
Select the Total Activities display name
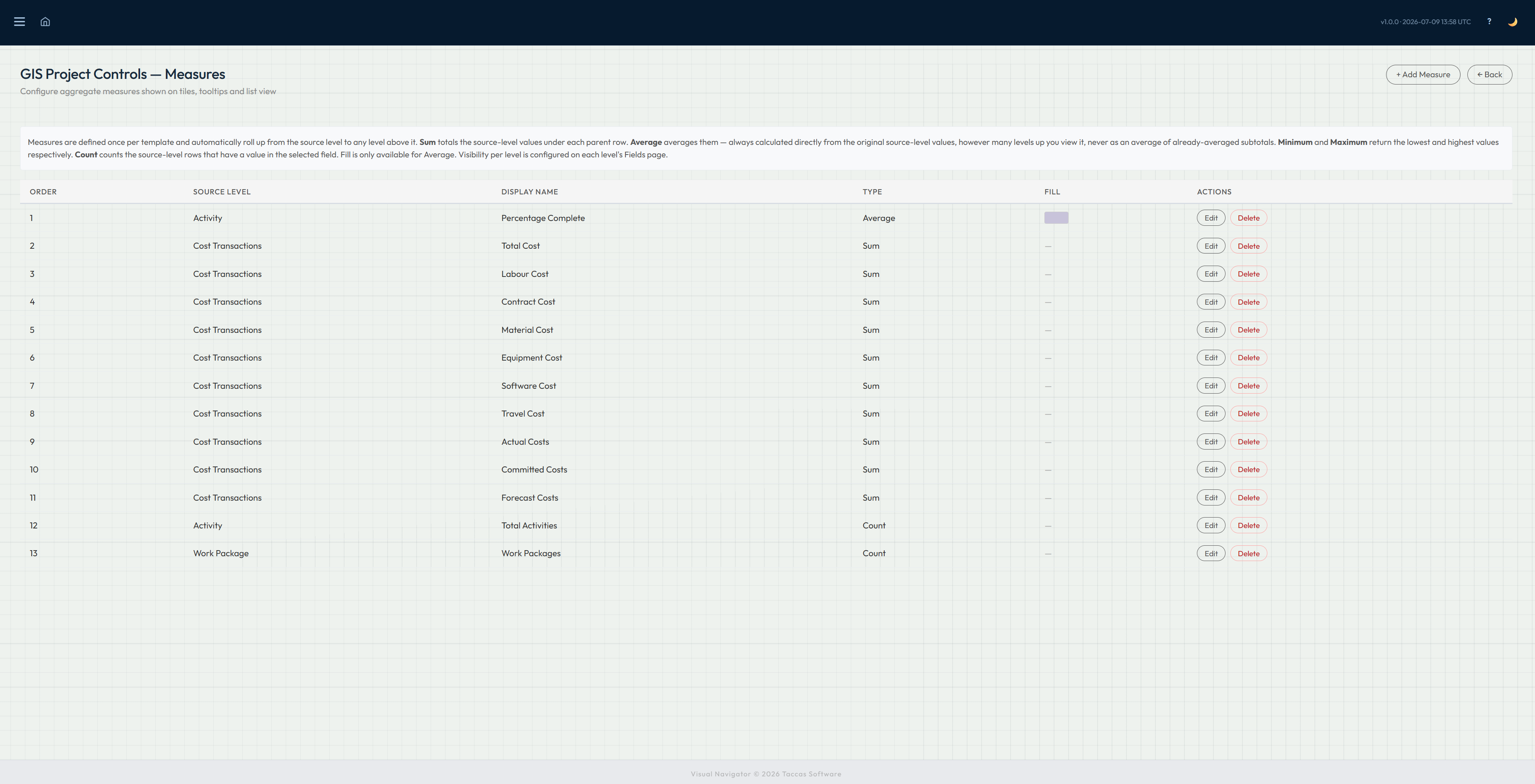(x=529, y=526)
